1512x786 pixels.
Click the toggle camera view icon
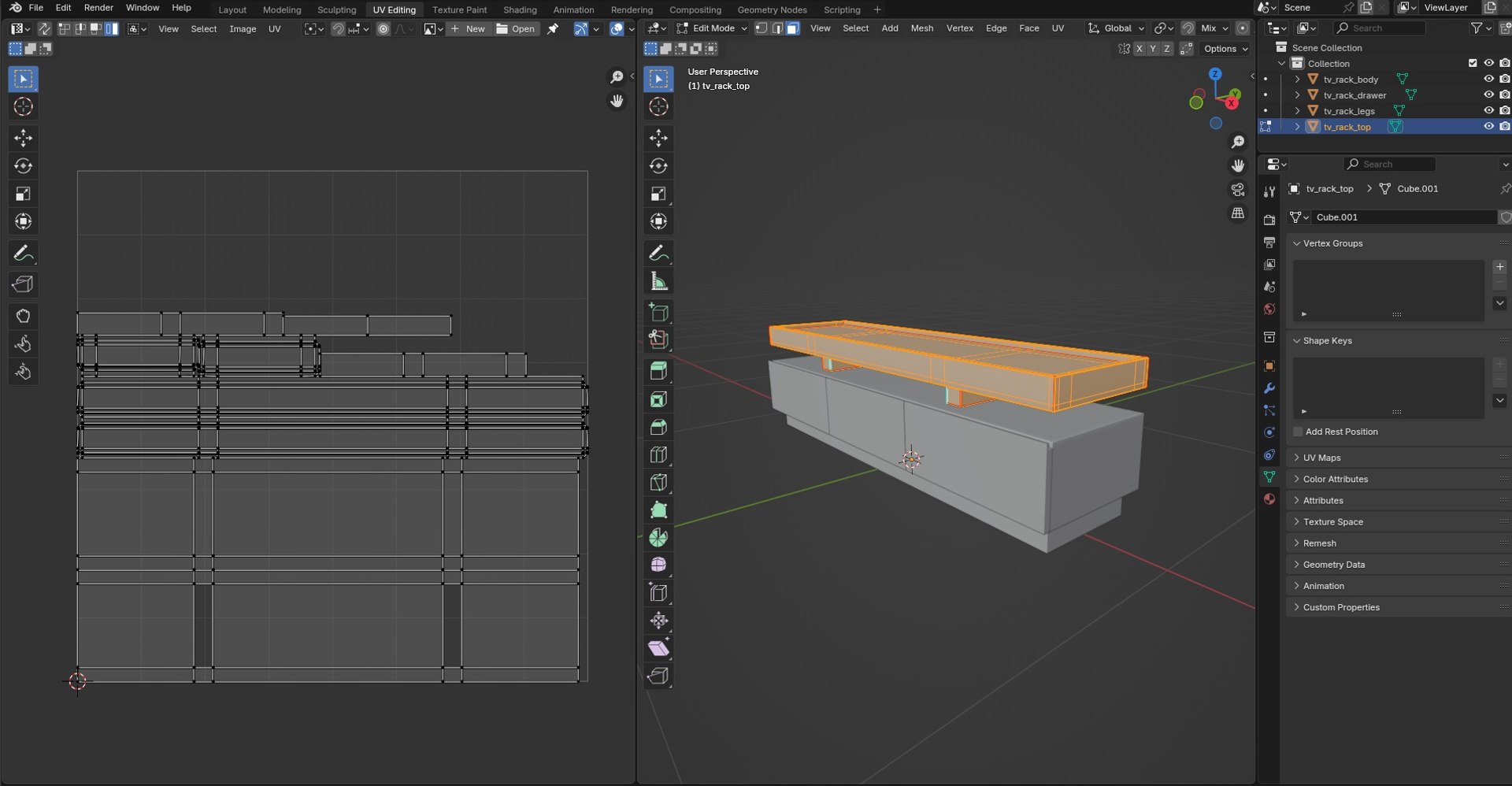pos(1238,190)
